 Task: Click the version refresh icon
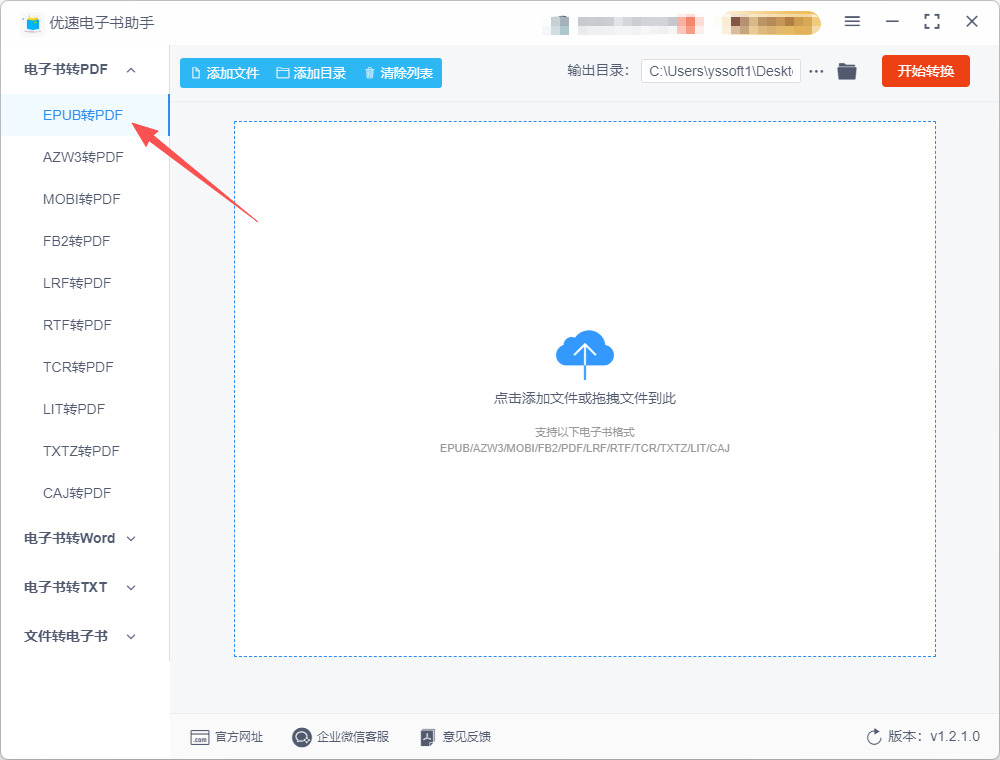point(874,736)
